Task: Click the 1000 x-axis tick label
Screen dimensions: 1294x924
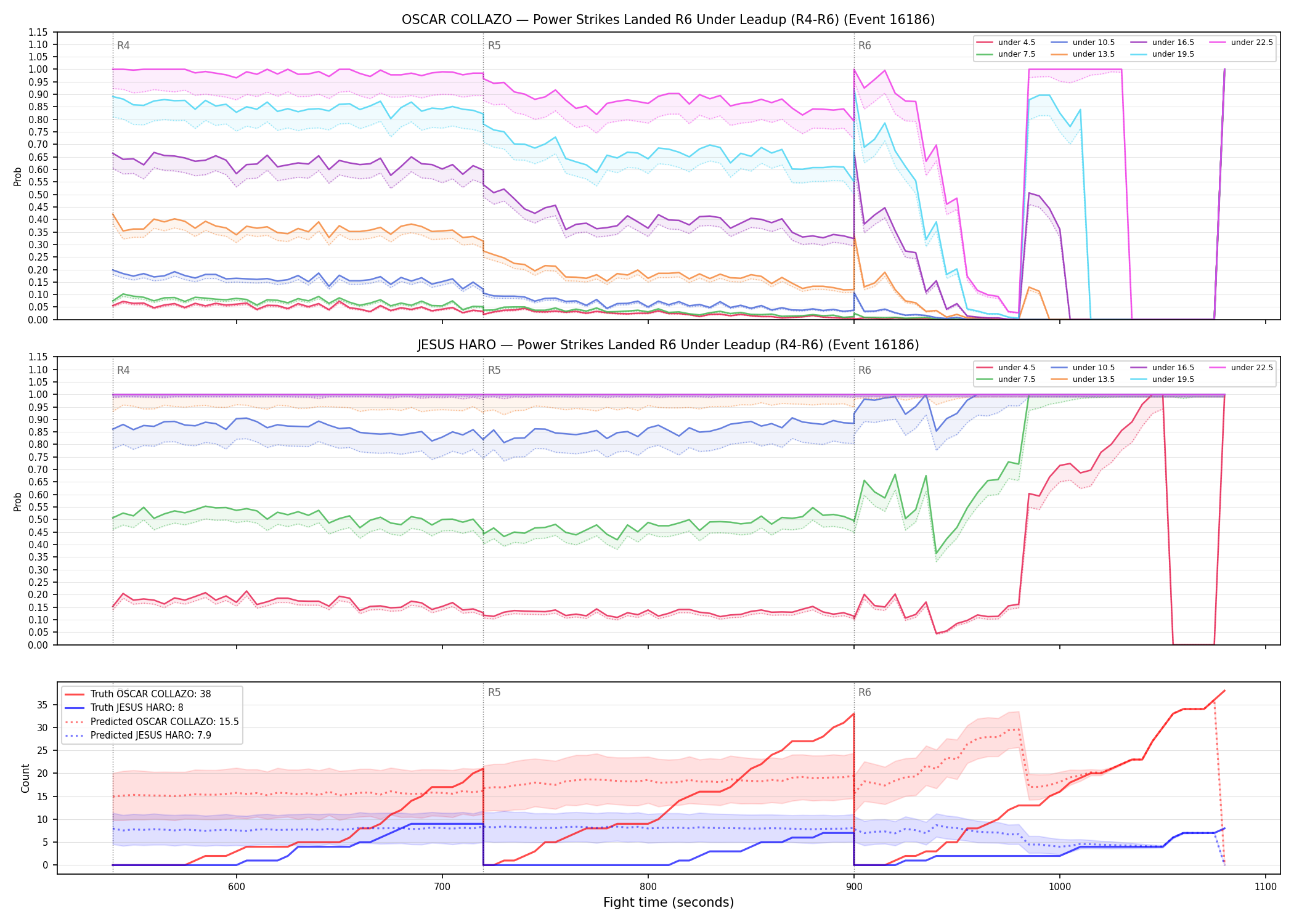Action: coord(1060,887)
